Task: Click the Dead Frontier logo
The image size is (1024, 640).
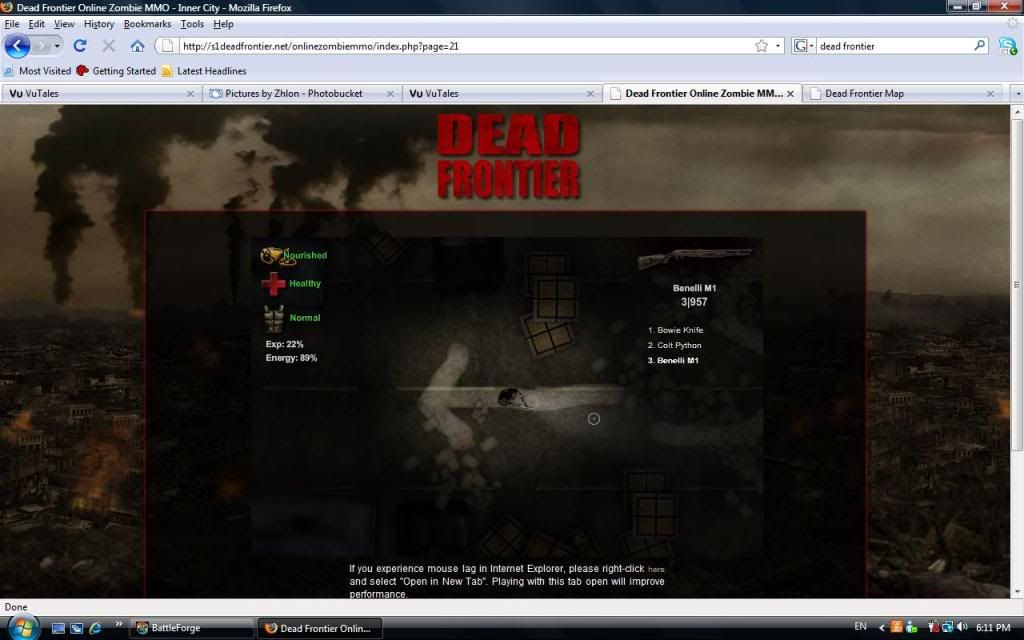Action: [x=509, y=156]
